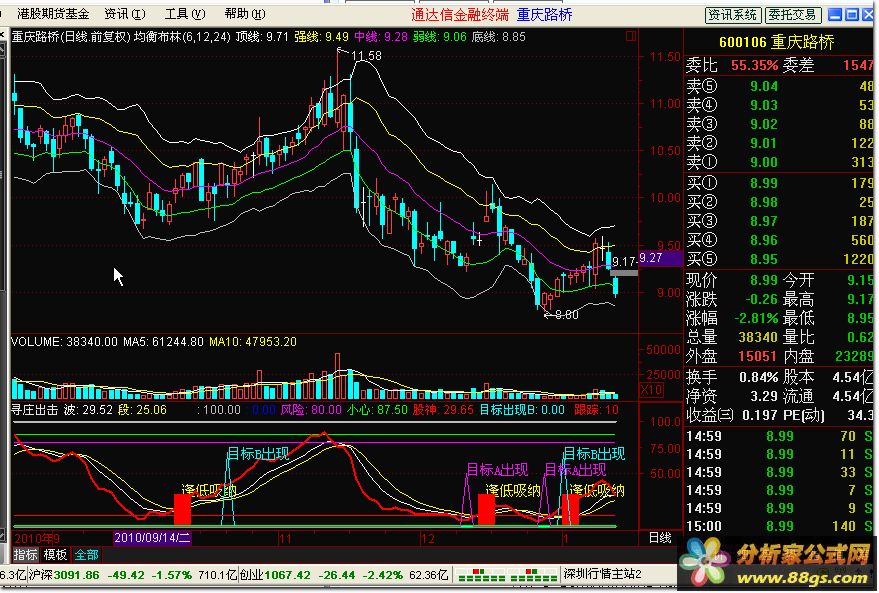The image size is (879, 593).
Task: Click the 底线: 8.85 value
Action: pyautogui.click(x=498, y=37)
